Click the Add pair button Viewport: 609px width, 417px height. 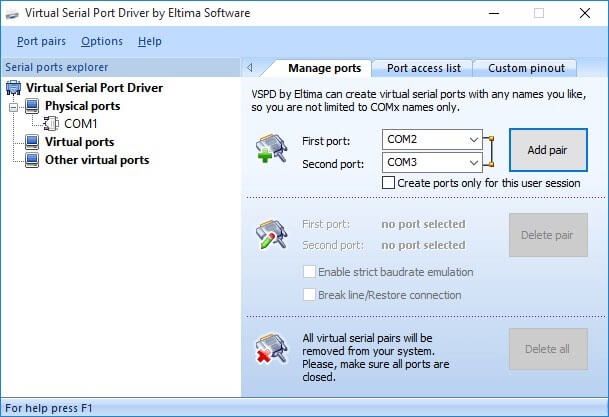(x=548, y=150)
